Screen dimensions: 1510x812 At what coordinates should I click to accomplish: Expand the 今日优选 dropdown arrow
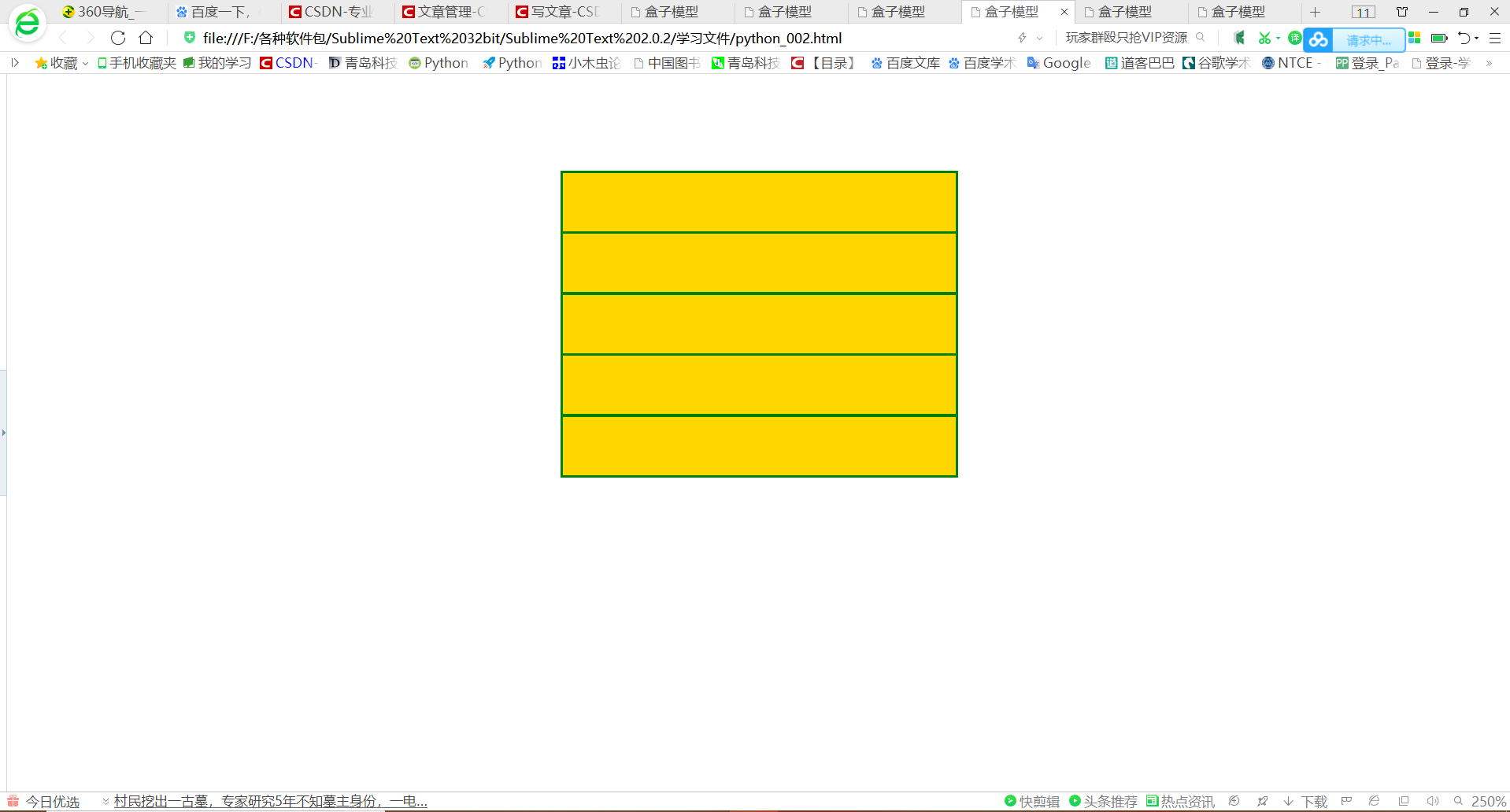click(x=105, y=801)
